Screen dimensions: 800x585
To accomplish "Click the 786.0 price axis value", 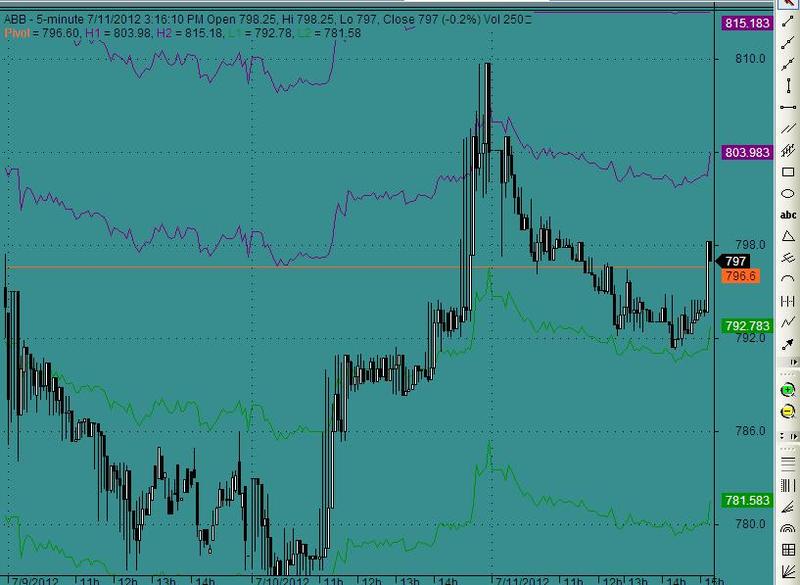I will tap(750, 431).
